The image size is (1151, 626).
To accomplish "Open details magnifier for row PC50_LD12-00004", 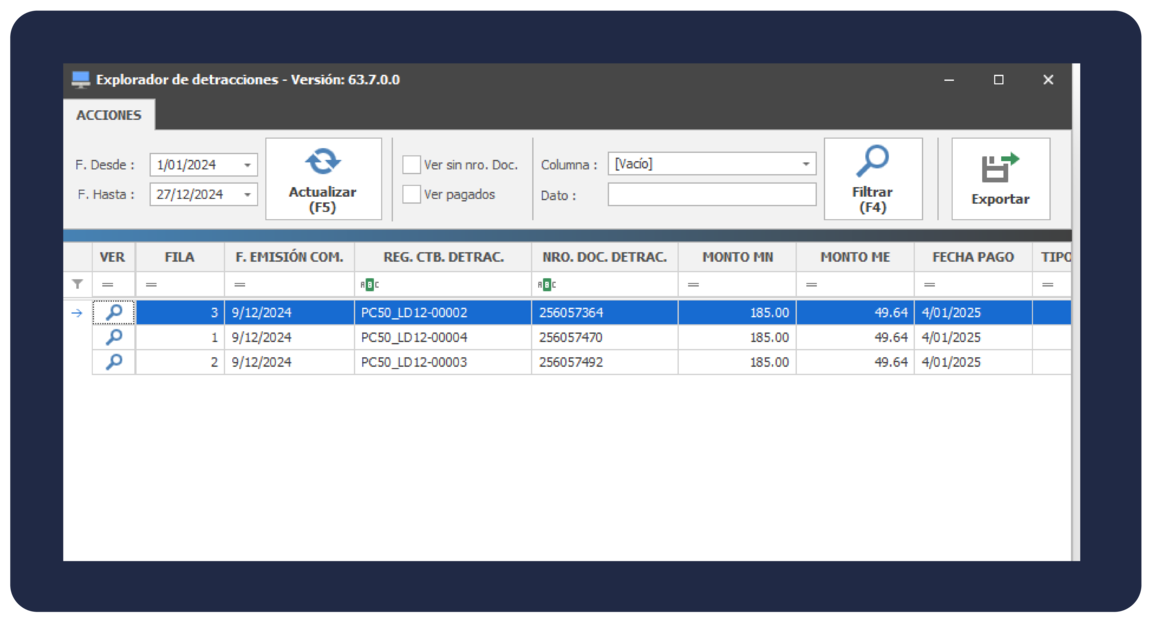I will 114,338.
